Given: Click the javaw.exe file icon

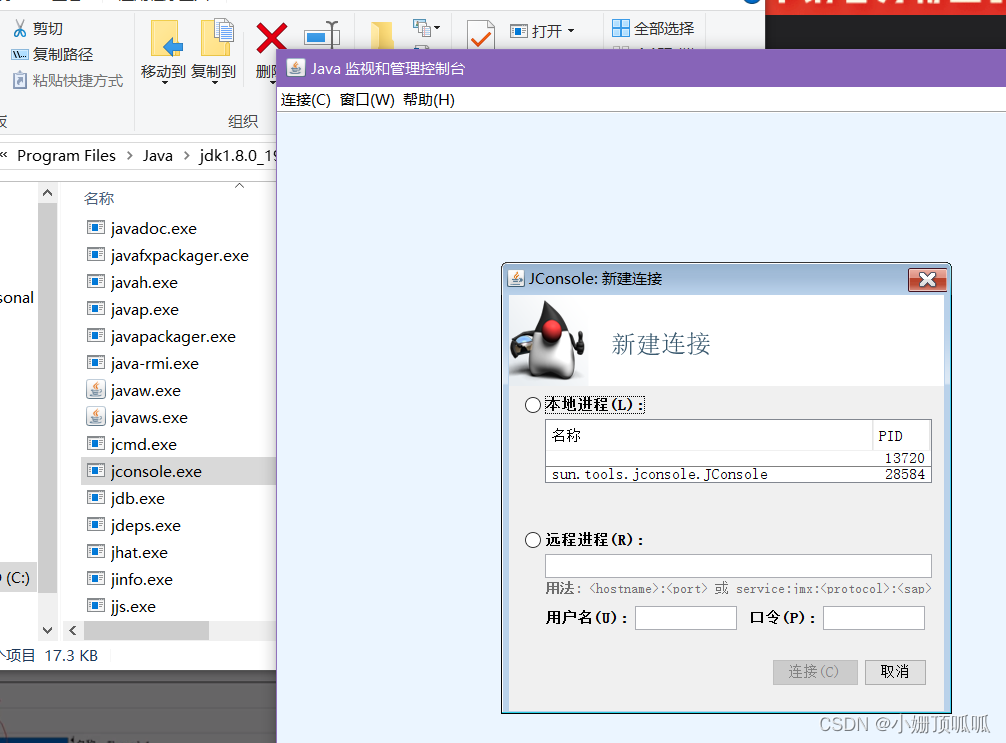Looking at the screenshot, I should coord(96,390).
